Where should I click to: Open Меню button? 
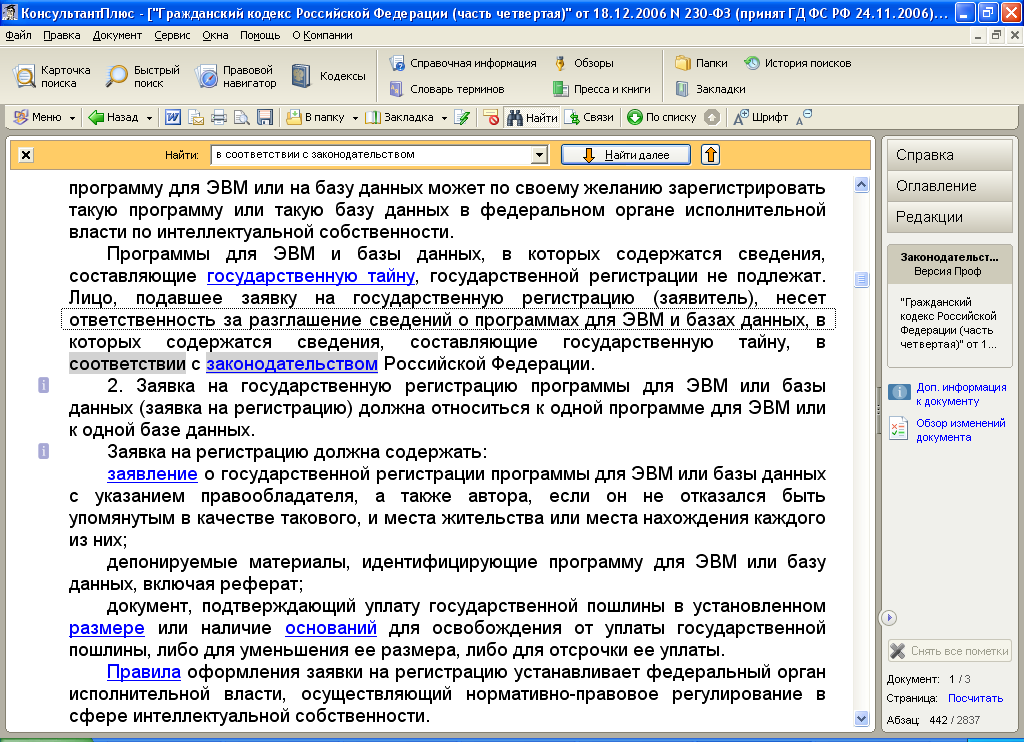coord(38,117)
